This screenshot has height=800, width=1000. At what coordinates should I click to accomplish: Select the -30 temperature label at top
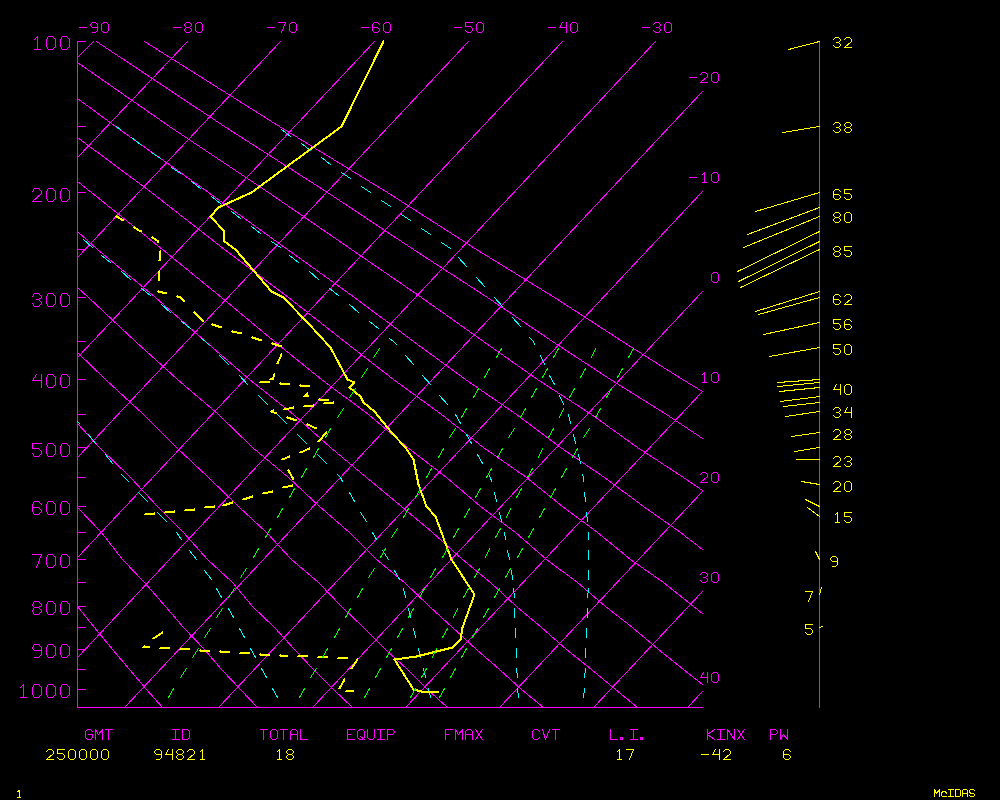click(656, 28)
